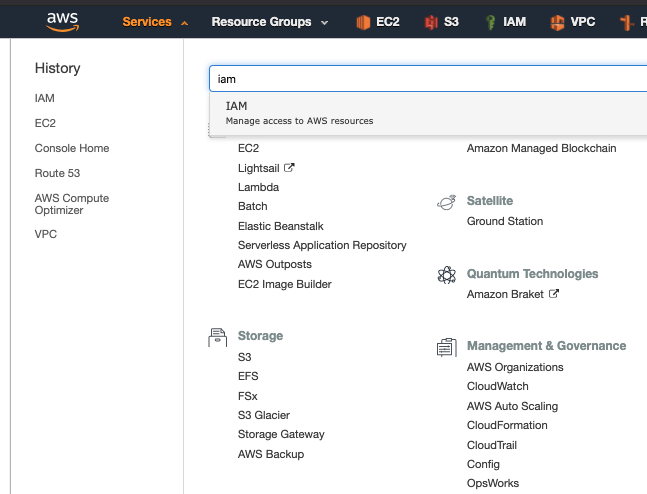Click the Quantum Technologies atom icon
Image resolution: width=647 pixels, height=494 pixels.
click(x=446, y=274)
